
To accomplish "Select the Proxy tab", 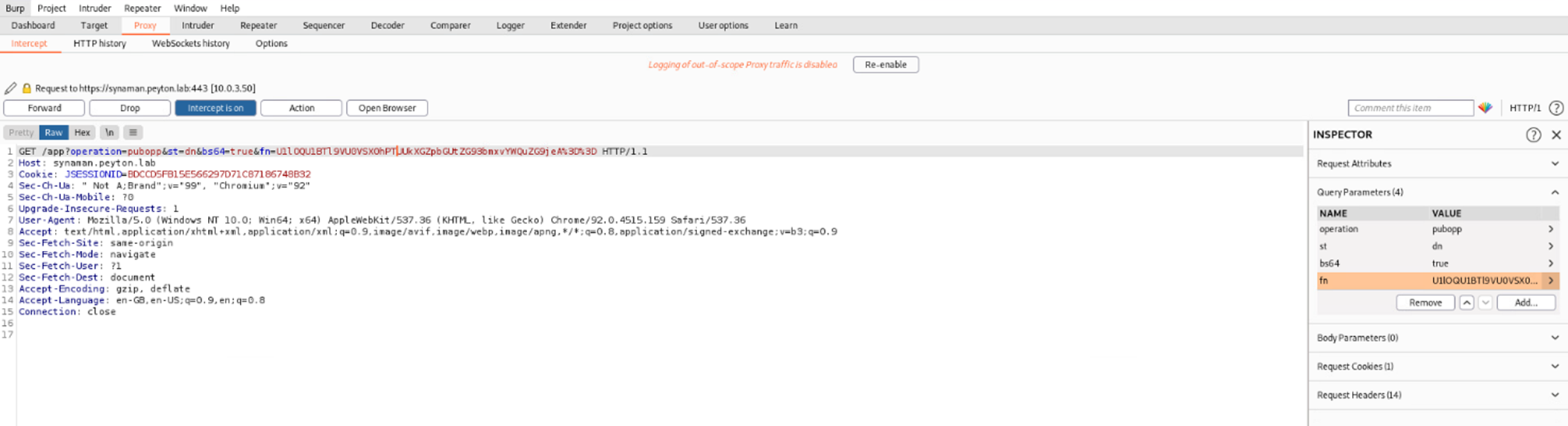I will [x=146, y=25].
